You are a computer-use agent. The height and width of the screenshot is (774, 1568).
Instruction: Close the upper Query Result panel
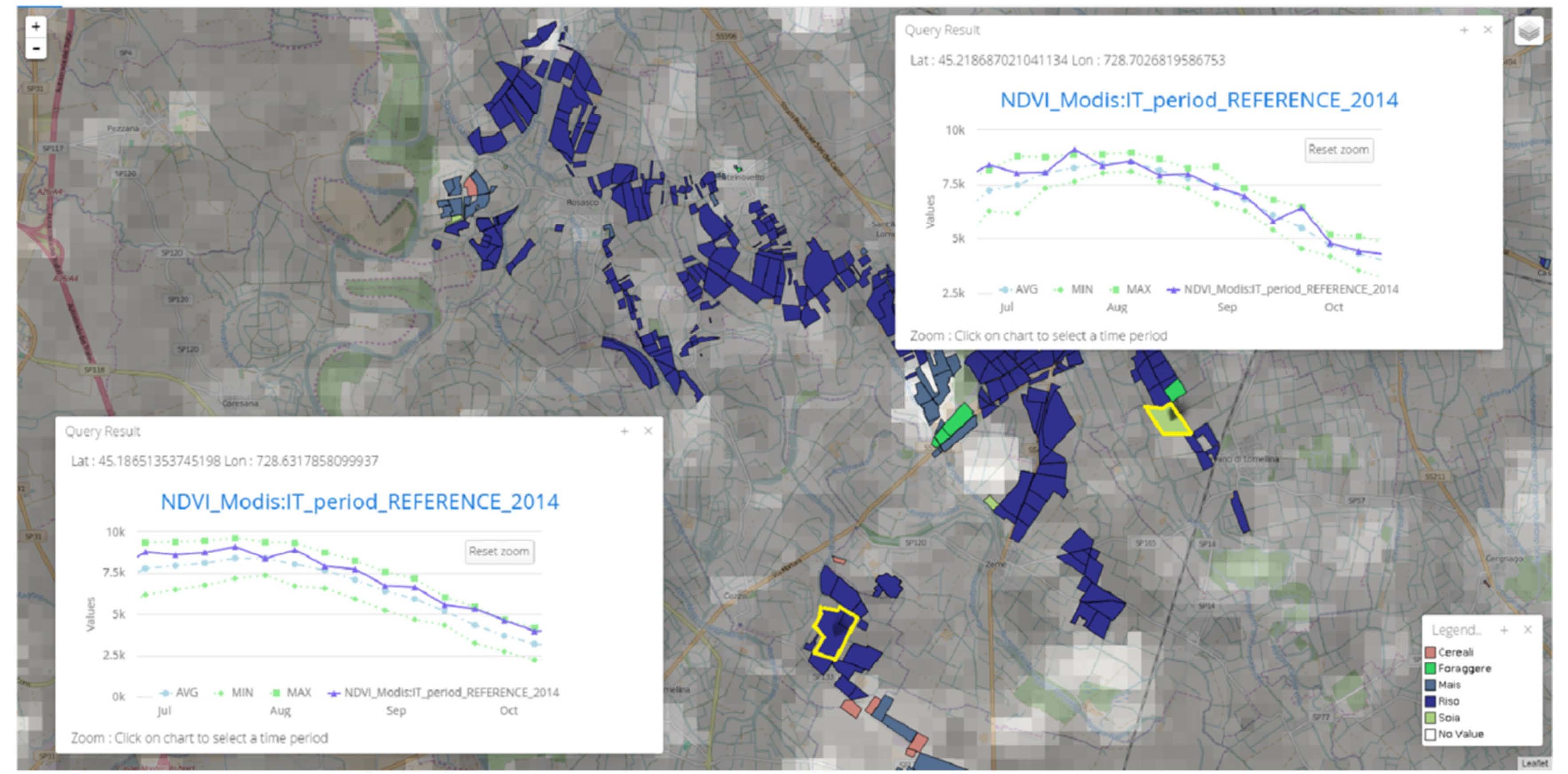[x=1488, y=30]
